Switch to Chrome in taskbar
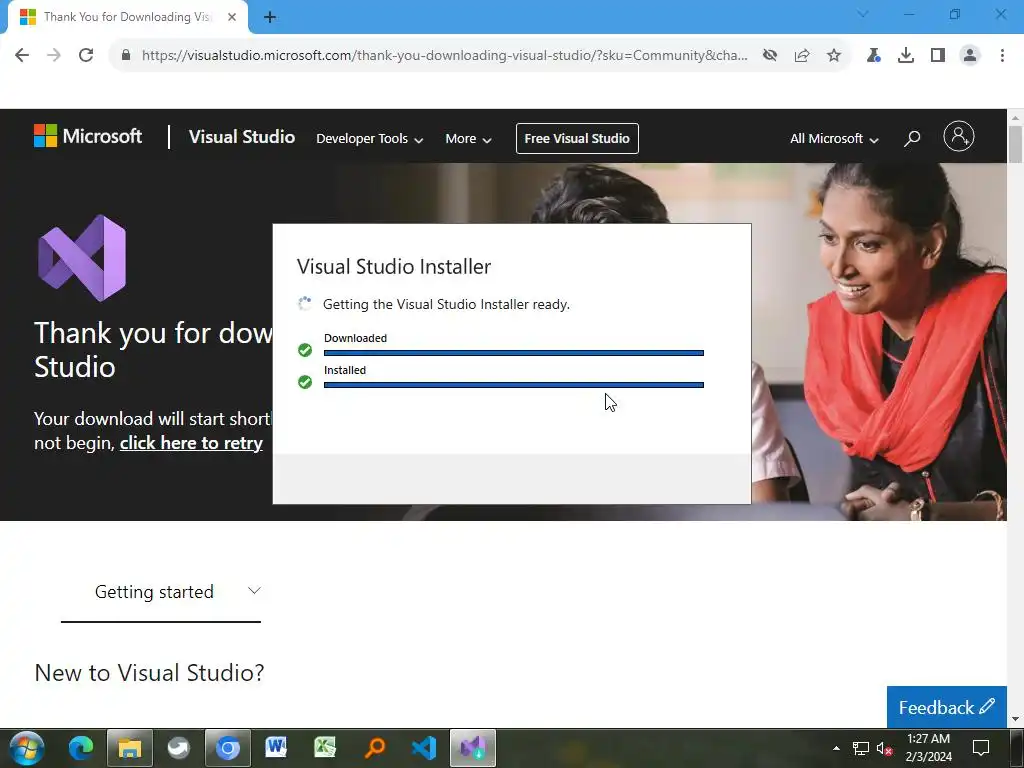The height and width of the screenshot is (768, 1024). (x=228, y=748)
